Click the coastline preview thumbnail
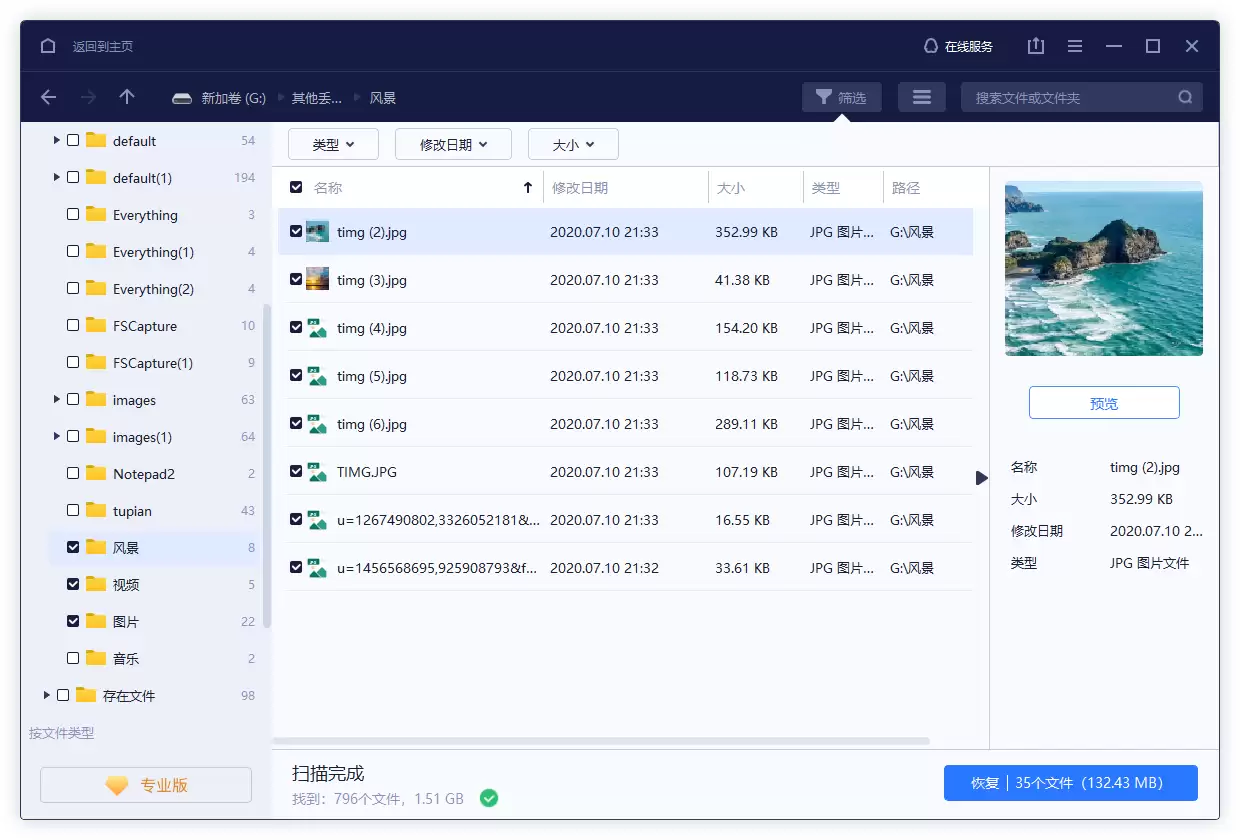Image resolution: width=1240 pixels, height=840 pixels. click(1103, 268)
